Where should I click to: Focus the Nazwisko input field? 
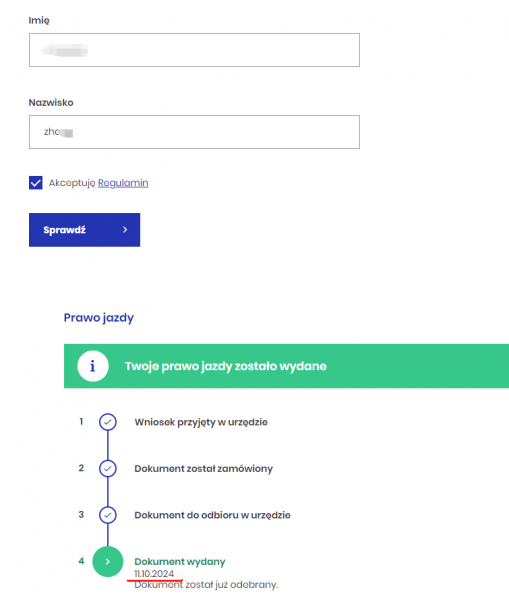click(x=194, y=132)
